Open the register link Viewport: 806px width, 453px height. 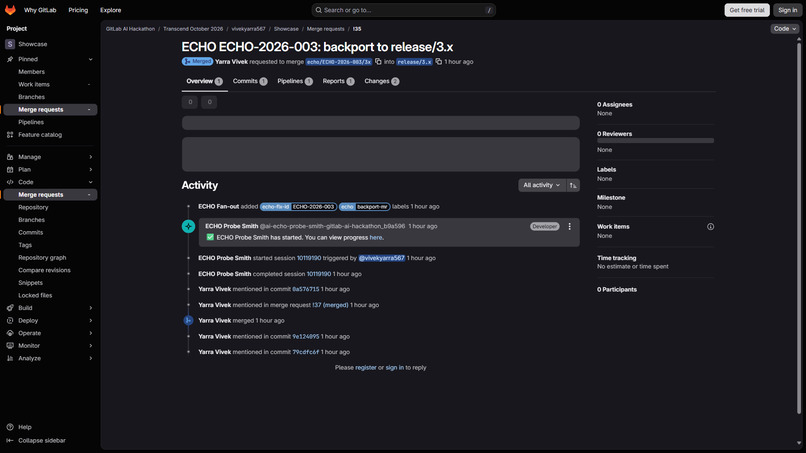[x=365, y=368]
